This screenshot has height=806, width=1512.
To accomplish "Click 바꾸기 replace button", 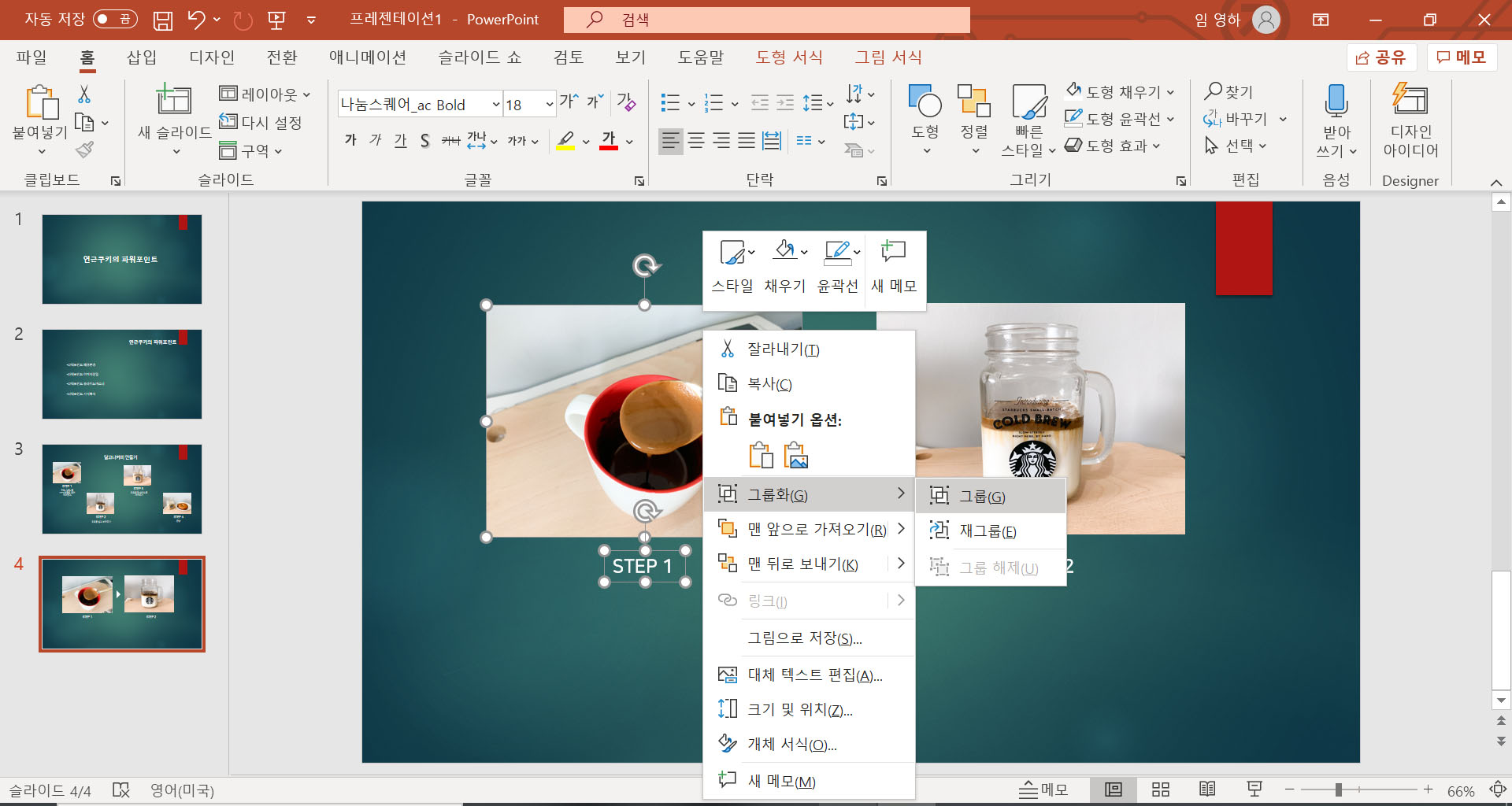I will [1236, 119].
